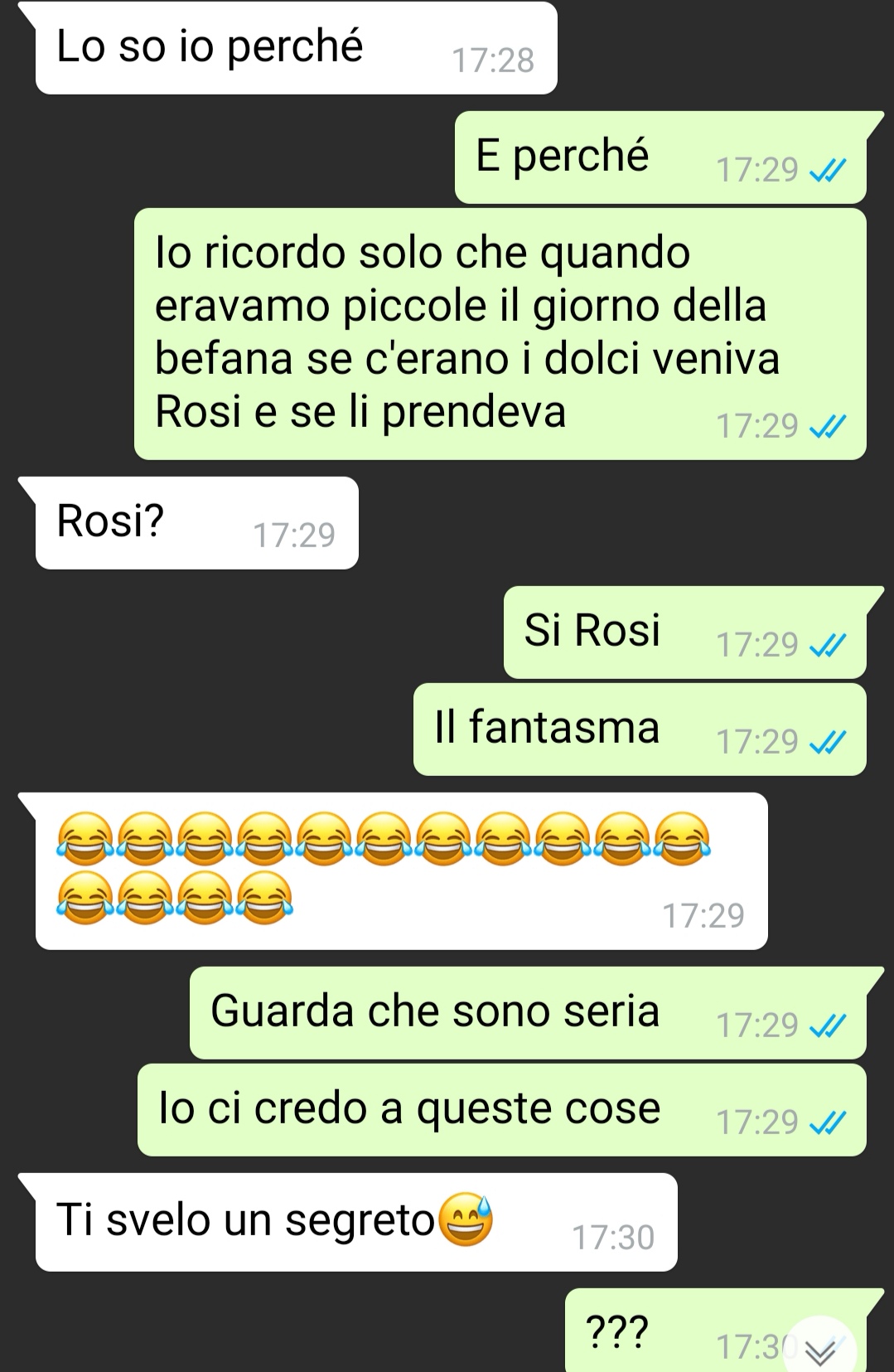894x1372 pixels.
Task: Tap the read ticks on 'Guarda che sono seria'
Action: click(x=828, y=1026)
